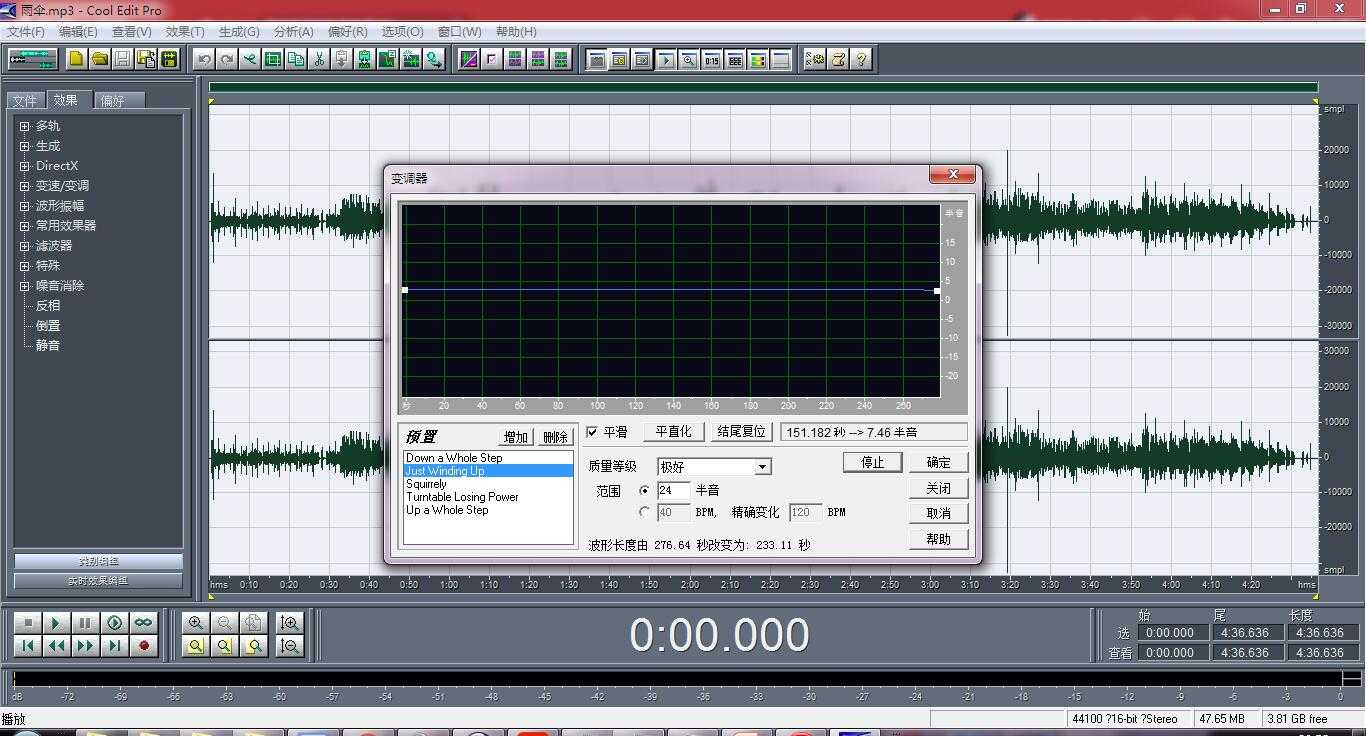The image size is (1366, 736).
Task: Open the 文件(F) menu
Action: (26, 32)
